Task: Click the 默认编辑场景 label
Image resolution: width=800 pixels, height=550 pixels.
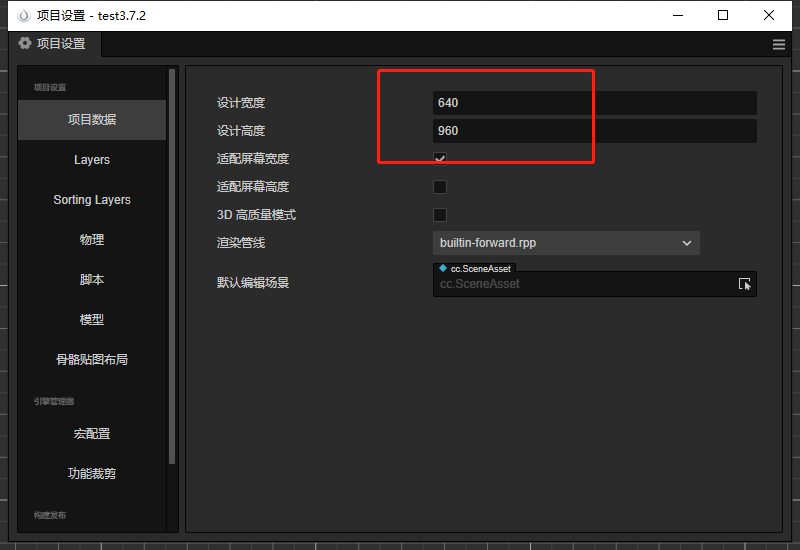Action: pyautogui.click(x=253, y=283)
